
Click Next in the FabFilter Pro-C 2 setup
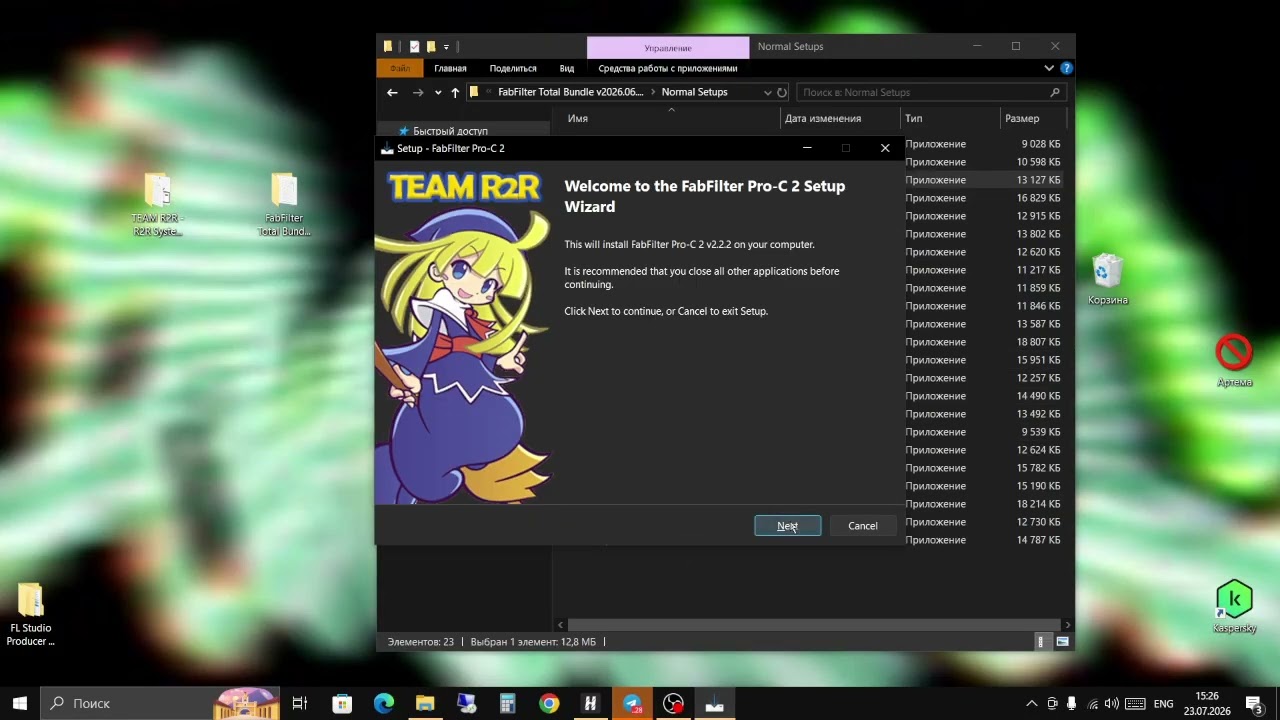[787, 526]
